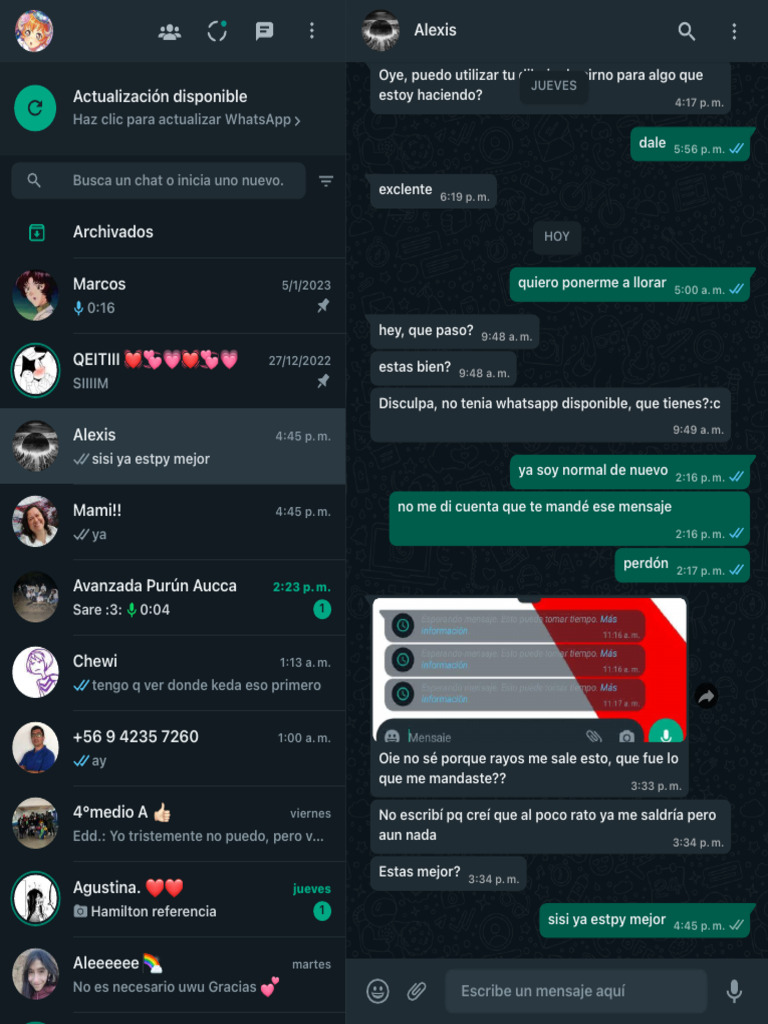Forward the shared screenshot image
This screenshot has width=768, height=1024.
pyautogui.click(x=706, y=696)
